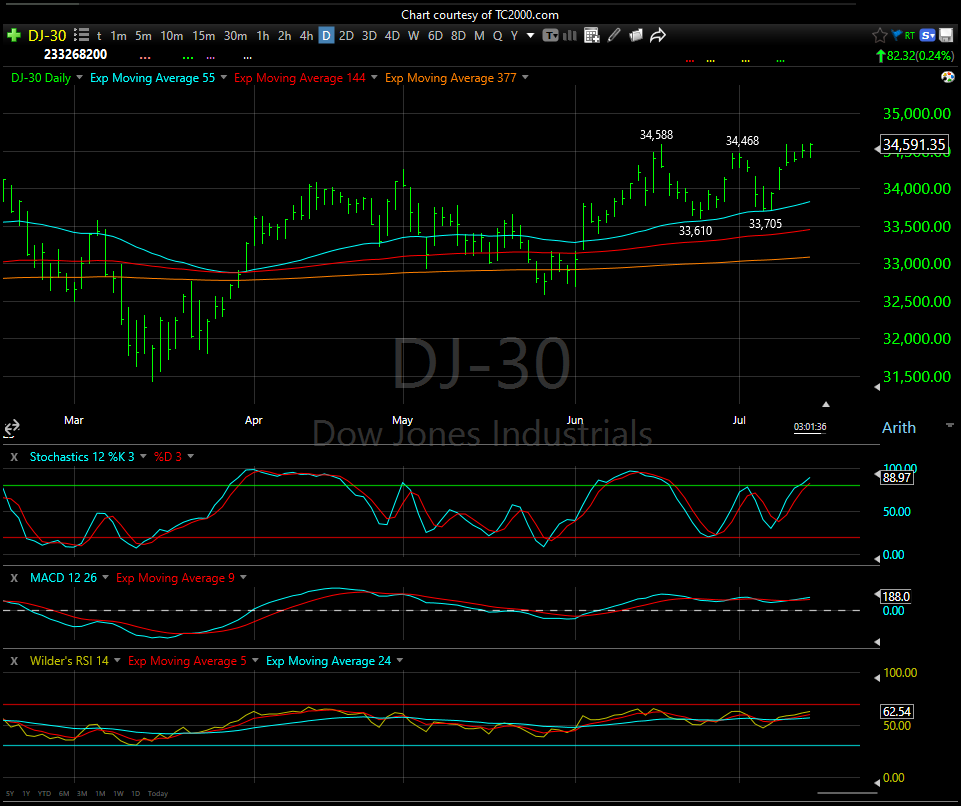961x806 pixels.
Task: Click the 03:01:36 countdown timer
Action: (x=810, y=427)
